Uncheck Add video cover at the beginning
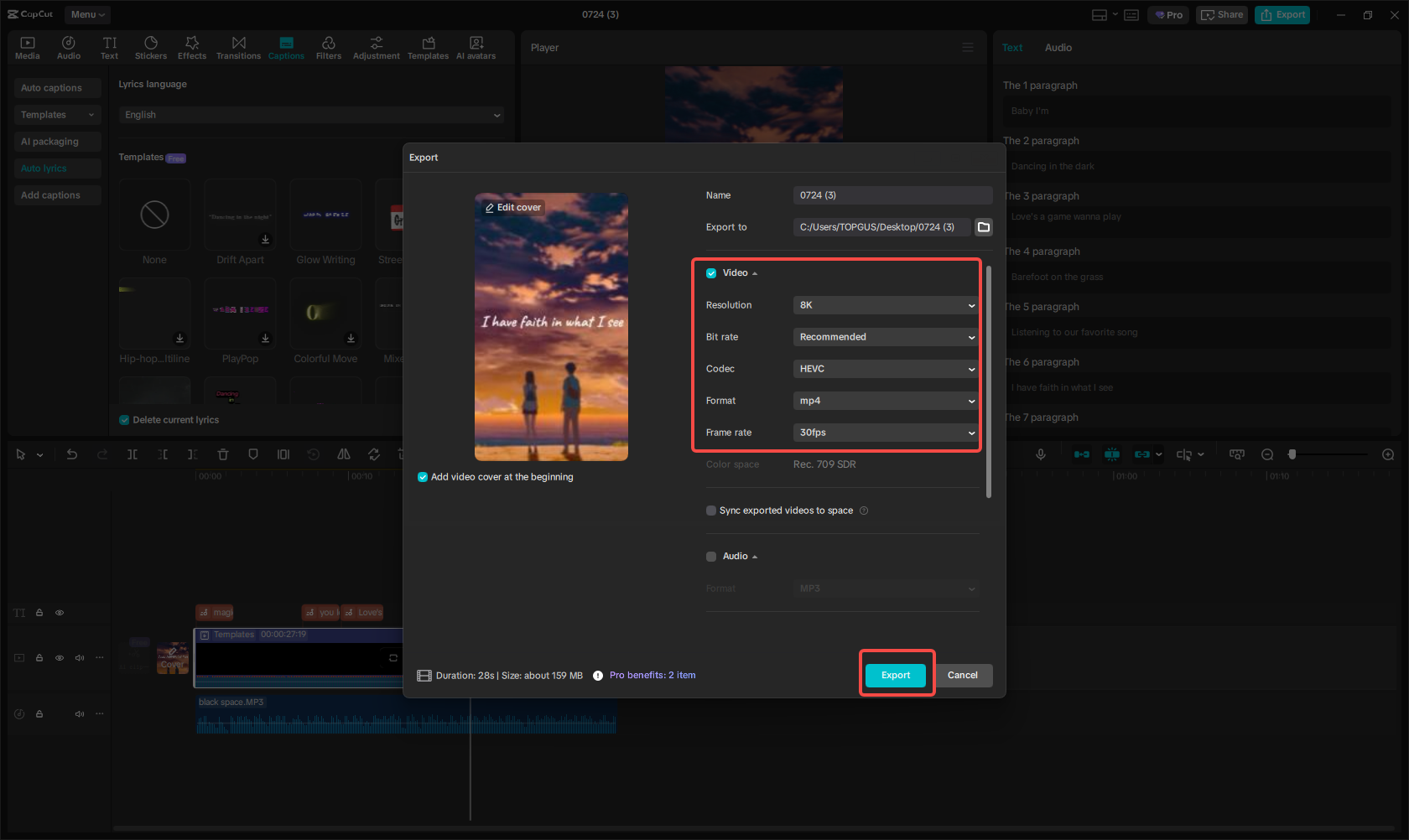The image size is (1409, 840). pyautogui.click(x=422, y=476)
